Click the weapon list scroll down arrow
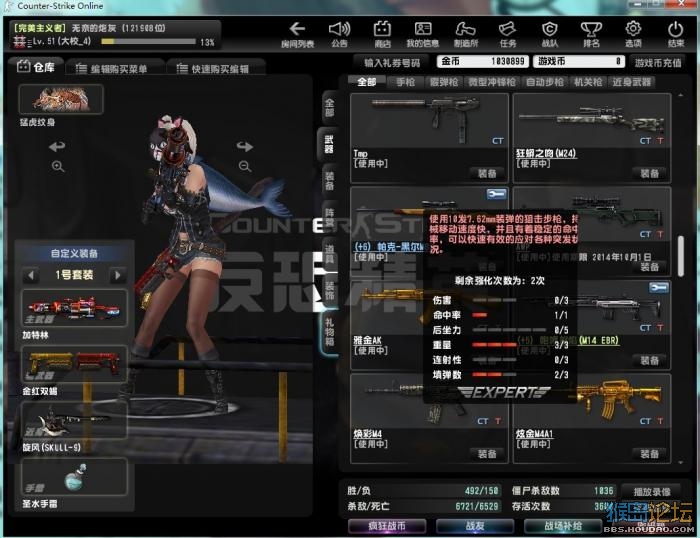The height and width of the screenshot is (538, 700). click(681, 463)
